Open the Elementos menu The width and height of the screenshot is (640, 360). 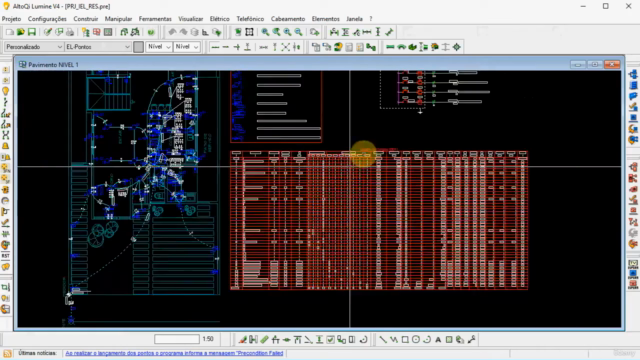point(325,19)
